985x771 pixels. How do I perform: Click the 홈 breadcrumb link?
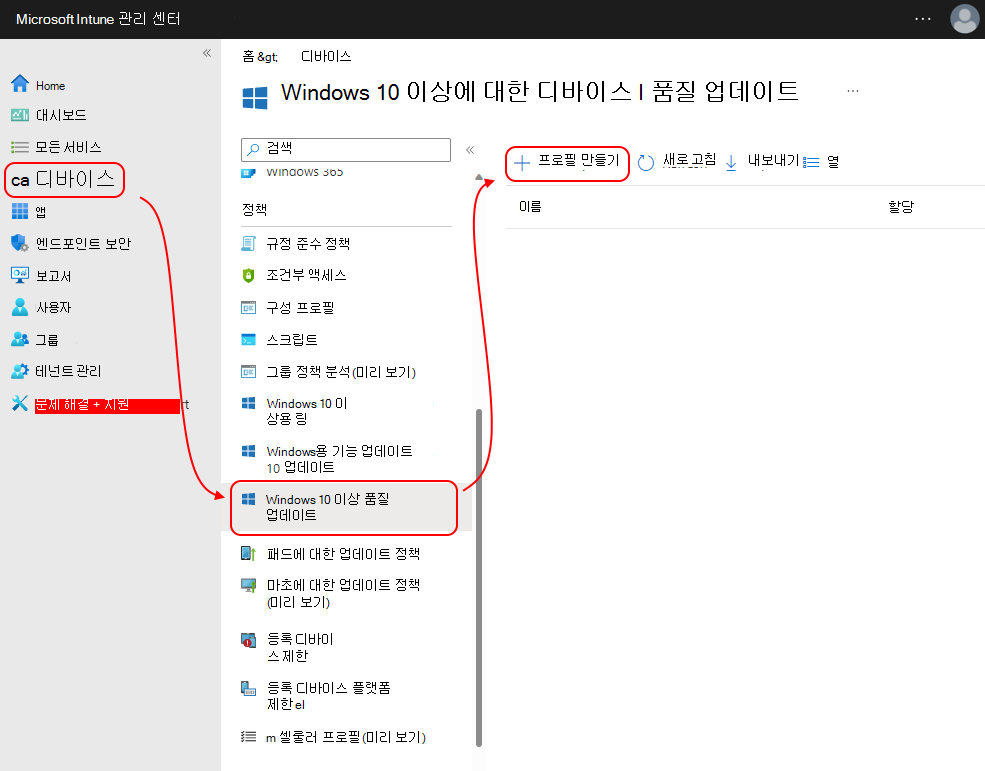click(x=250, y=56)
